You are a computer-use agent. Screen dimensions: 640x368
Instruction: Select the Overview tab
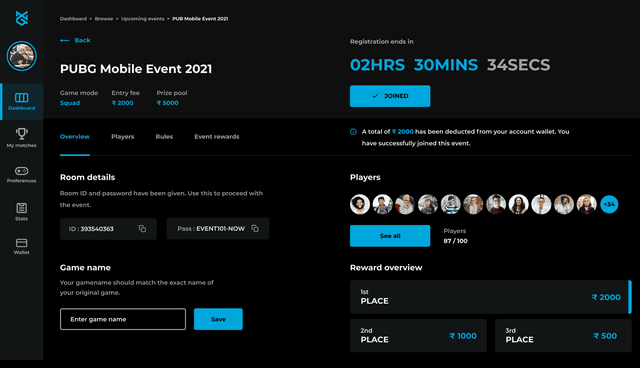75,137
